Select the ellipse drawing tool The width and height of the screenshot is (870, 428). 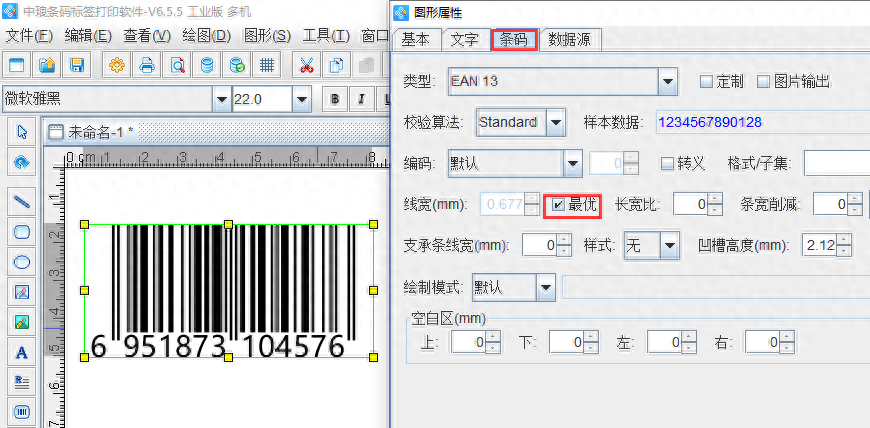(22, 261)
